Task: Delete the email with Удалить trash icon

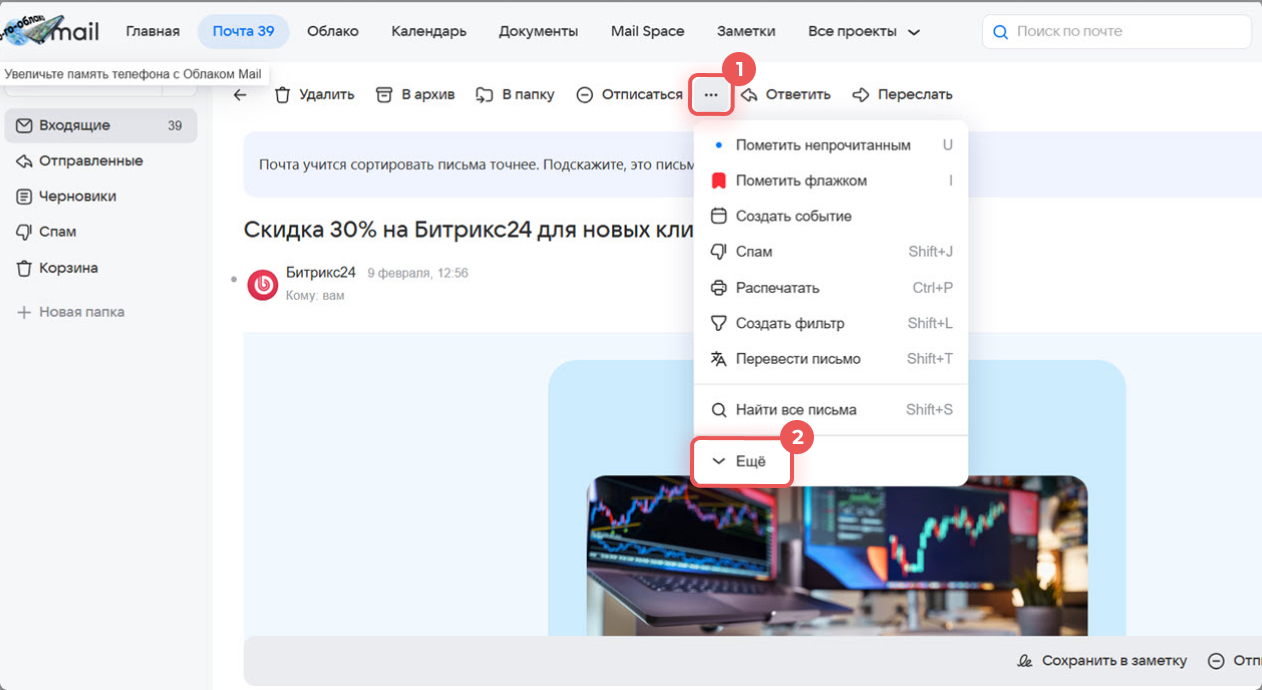Action: [x=314, y=95]
